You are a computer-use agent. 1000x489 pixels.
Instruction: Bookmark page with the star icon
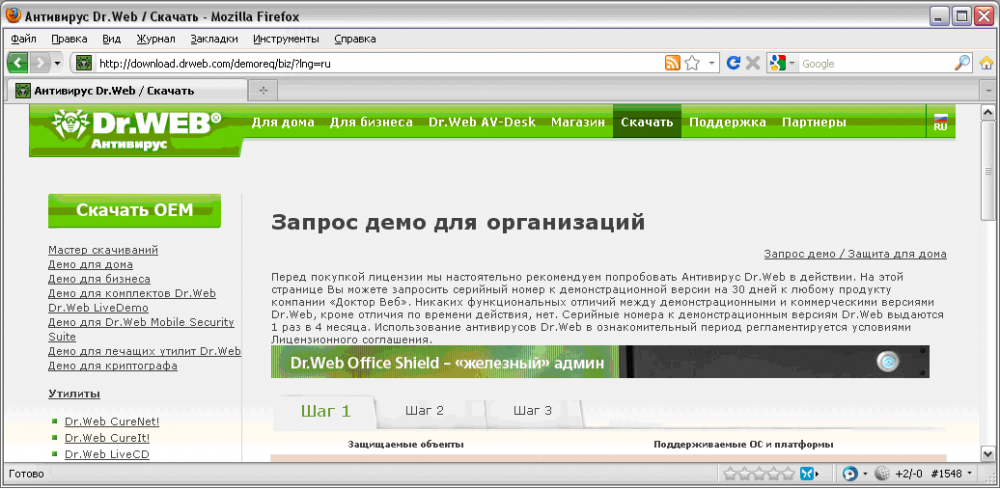(692, 63)
